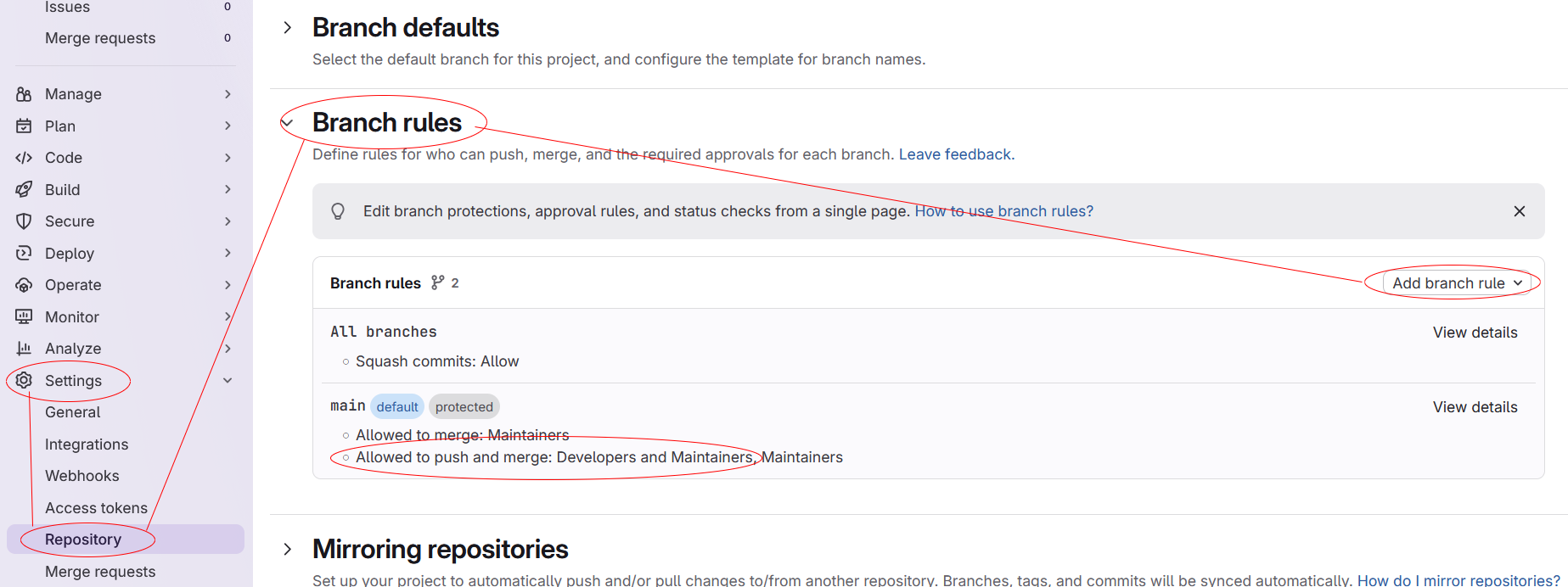Open the Add branch rule dropdown
Screen dimensions: 1568x587
pyautogui.click(x=1456, y=283)
